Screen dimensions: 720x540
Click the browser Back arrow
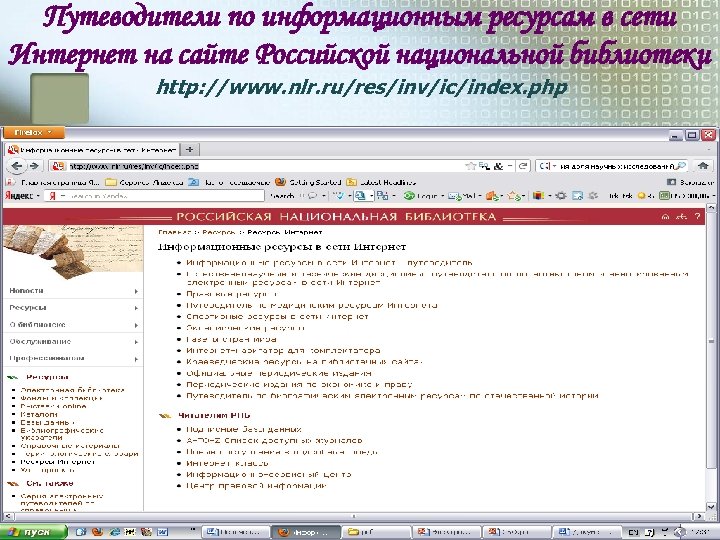(x=17, y=166)
